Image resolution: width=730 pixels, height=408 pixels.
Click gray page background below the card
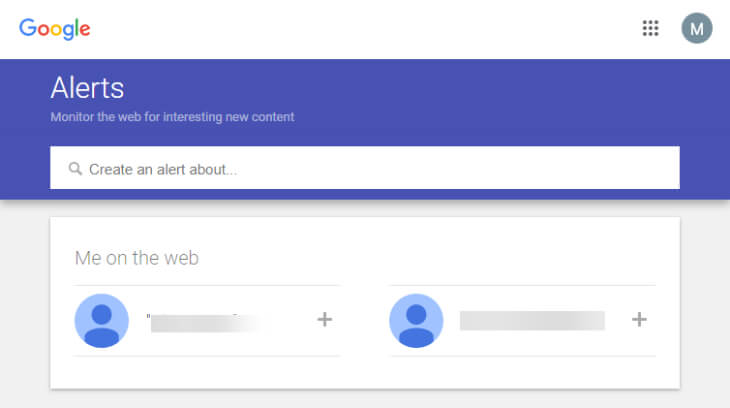(x=365, y=399)
